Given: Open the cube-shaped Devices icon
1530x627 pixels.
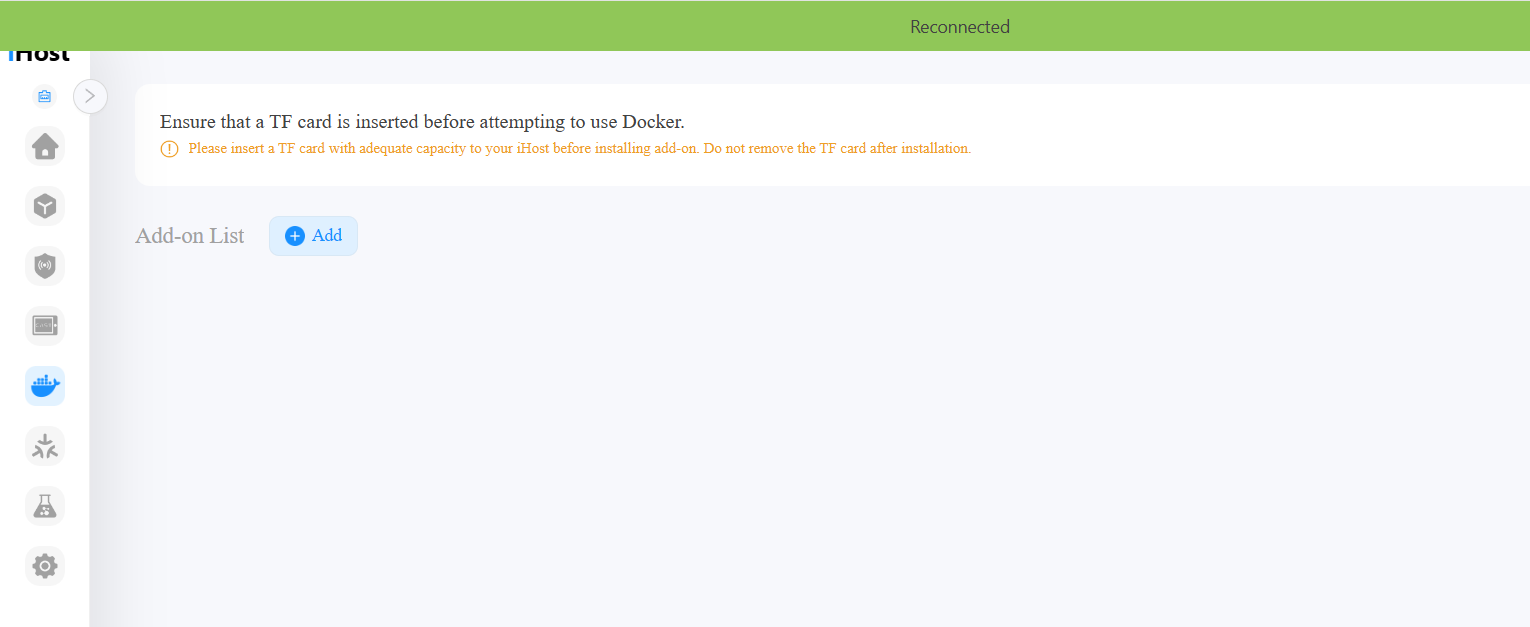Looking at the screenshot, I should pos(45,206).
